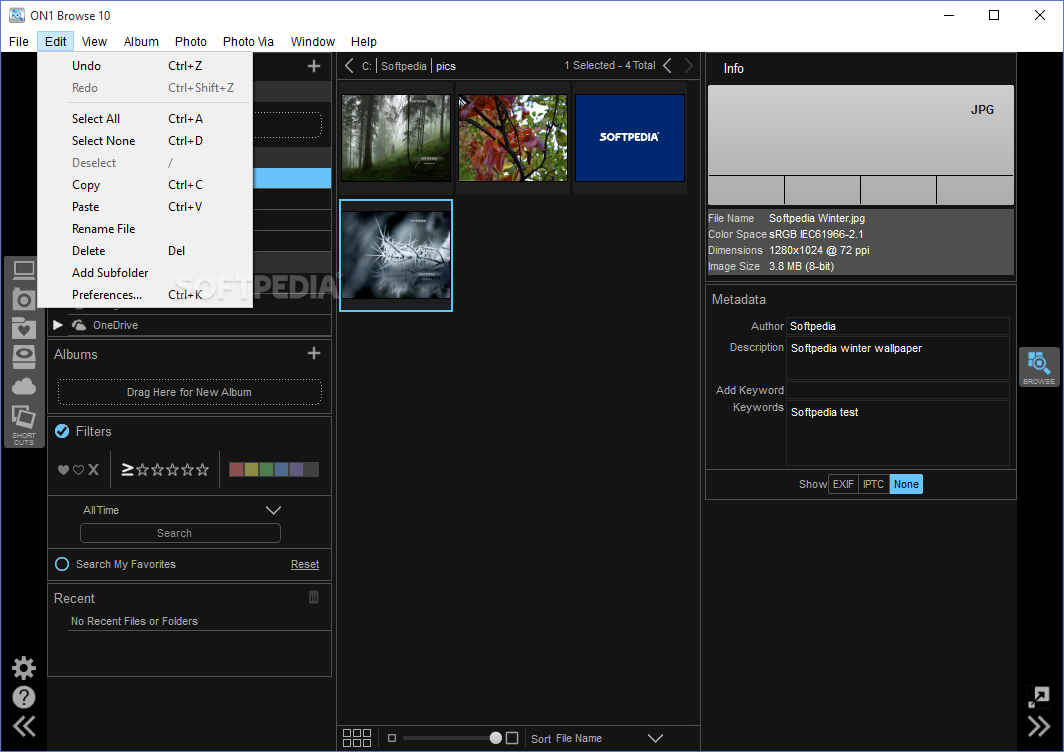Viewport: 1064px width, 752px height.
Task: Collapse left panel with double left arrows
Action: click(x=24, y=726)
